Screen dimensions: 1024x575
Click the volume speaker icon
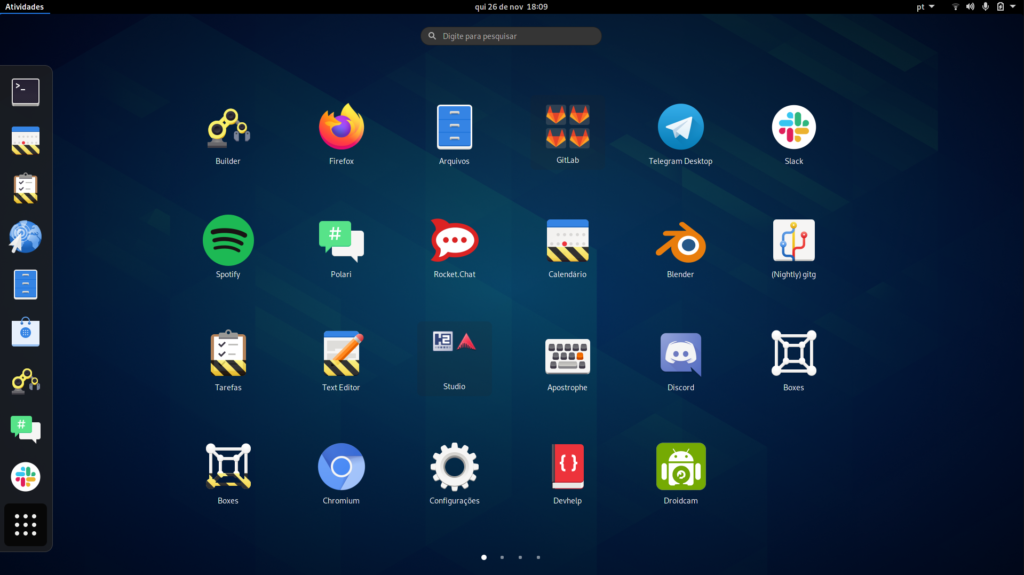tap(970, 7)
